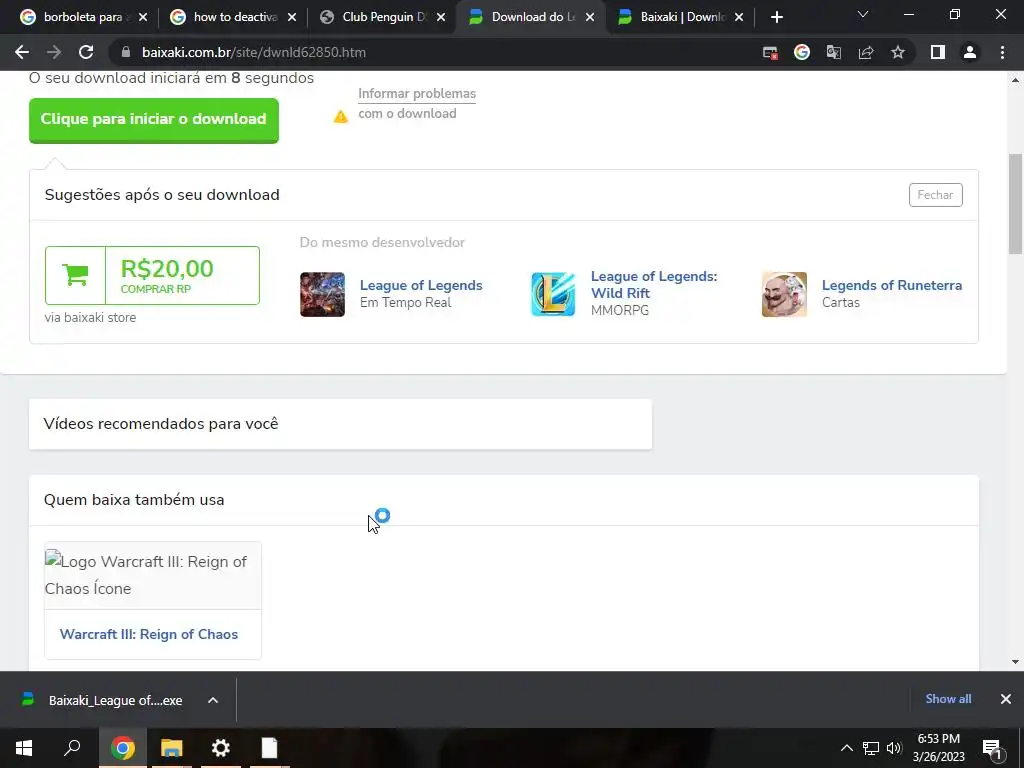
Task: Click the Wild Rift logo icon
Action: point(553,295)
